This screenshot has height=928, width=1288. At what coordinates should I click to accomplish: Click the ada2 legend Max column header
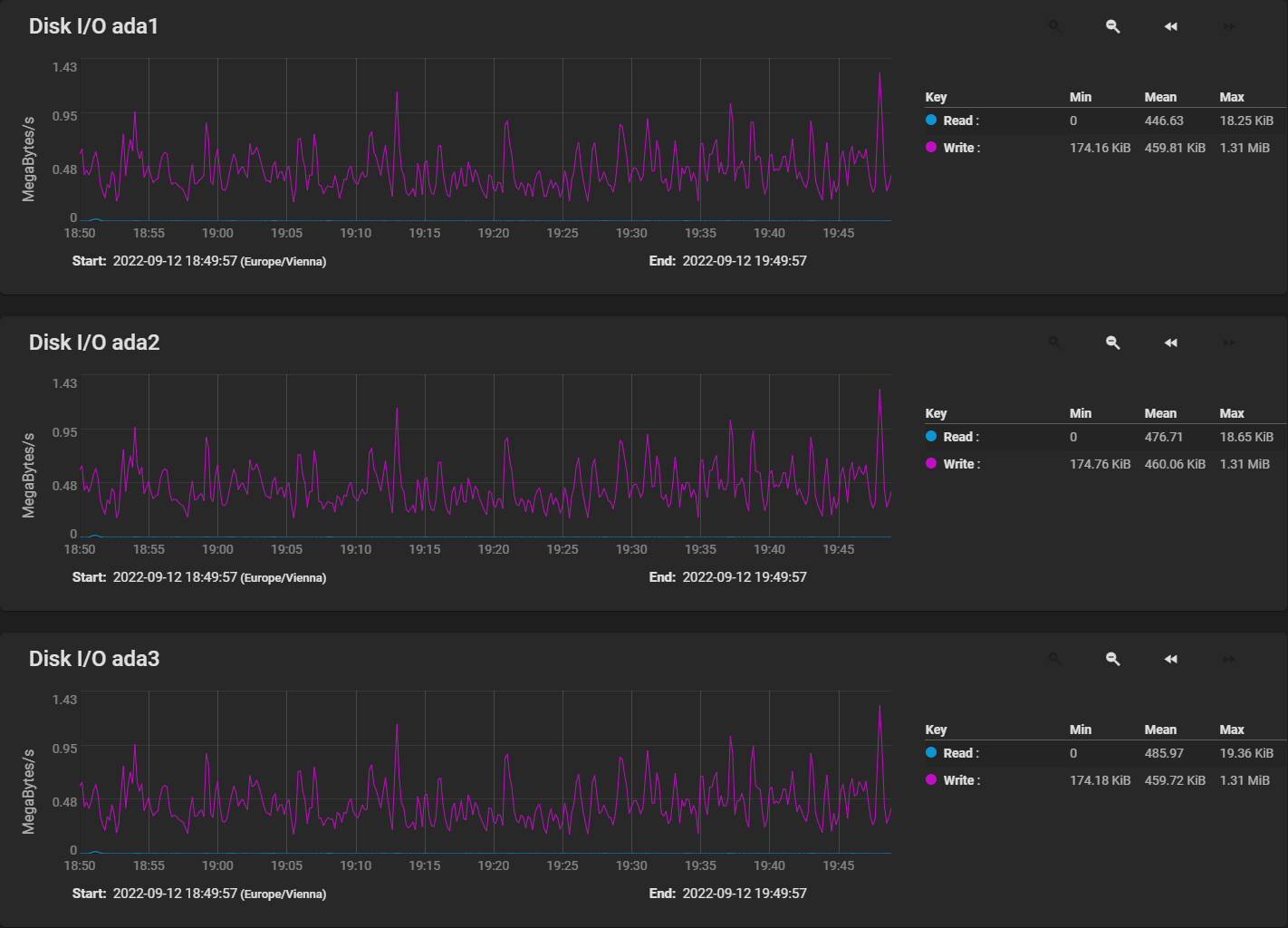[x=1232, y=413]
